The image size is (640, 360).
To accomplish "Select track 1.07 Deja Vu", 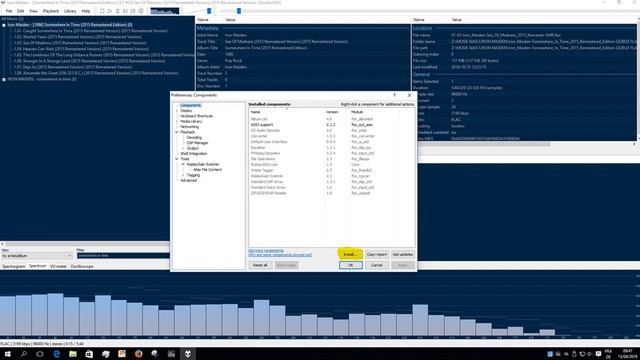I will (73, 67).
